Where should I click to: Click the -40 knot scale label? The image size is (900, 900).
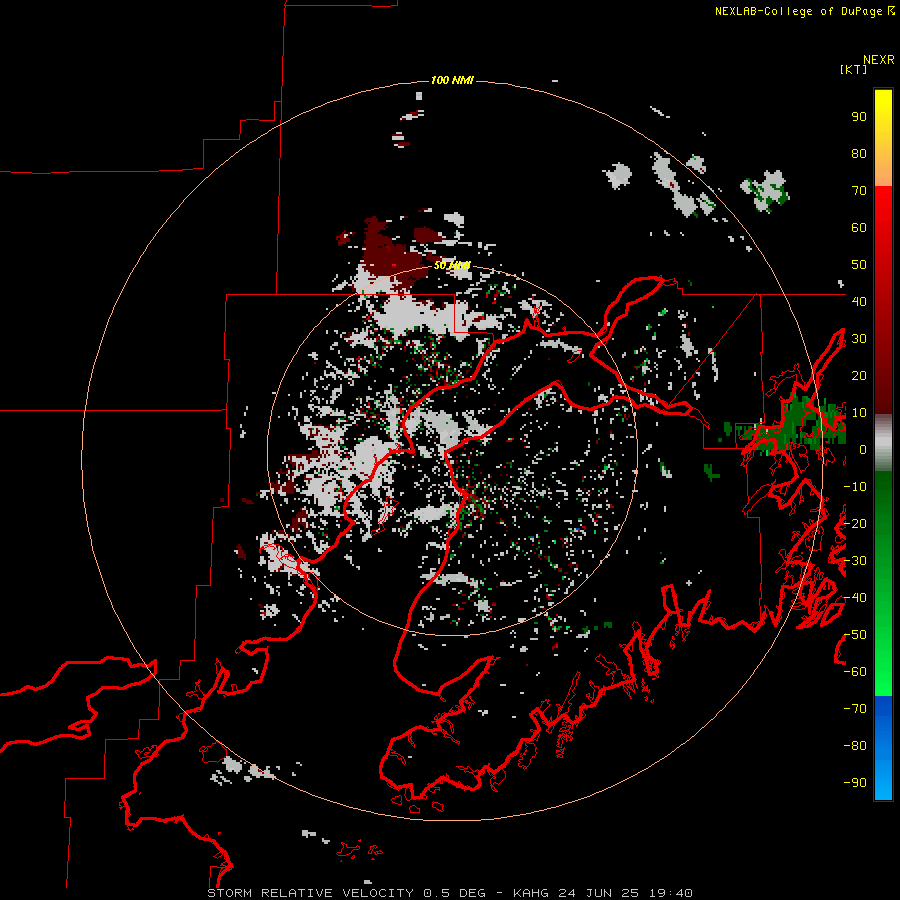855,598
